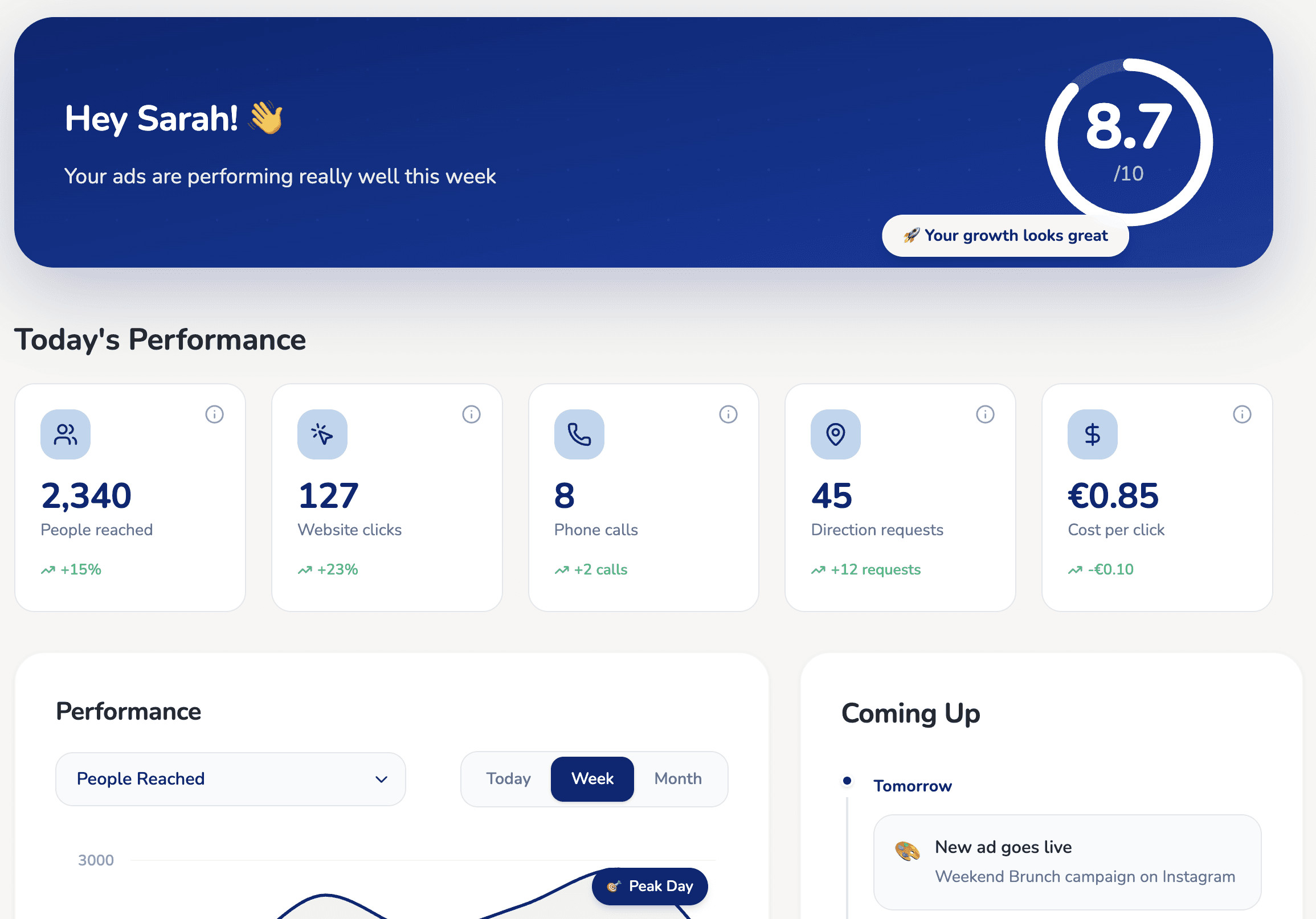Expand the metric selector chevron
Screen dimensions: 1316x919
click(381, 779)
